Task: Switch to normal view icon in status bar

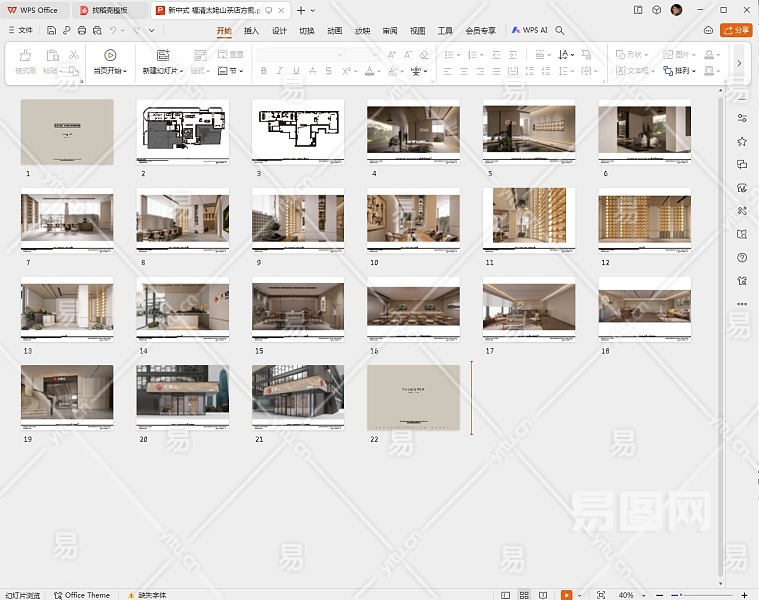Action: 506,595
